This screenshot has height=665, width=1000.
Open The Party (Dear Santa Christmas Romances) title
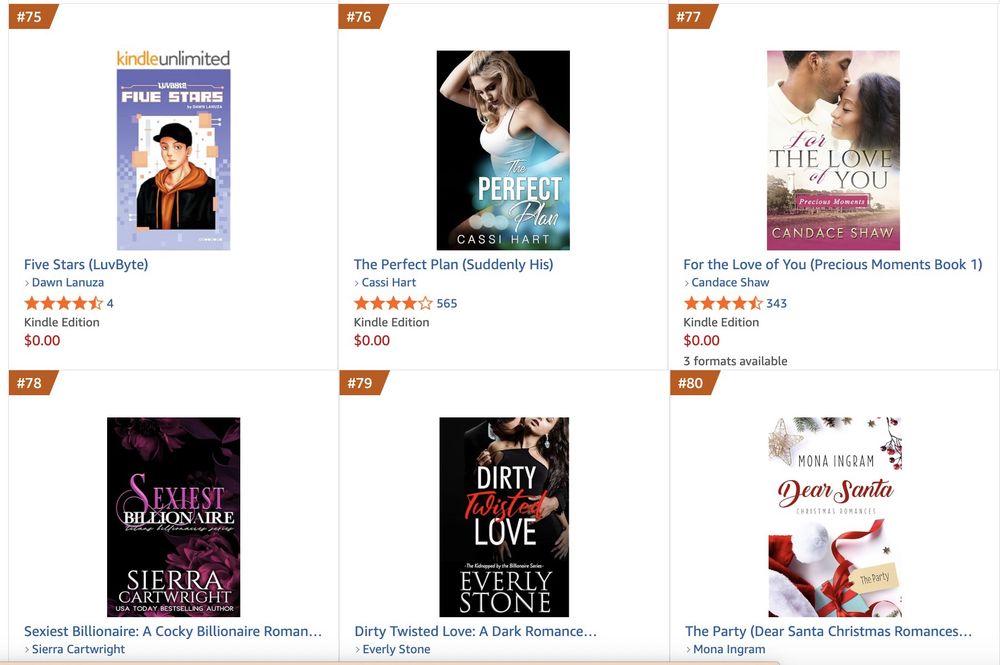coord(828,631)
